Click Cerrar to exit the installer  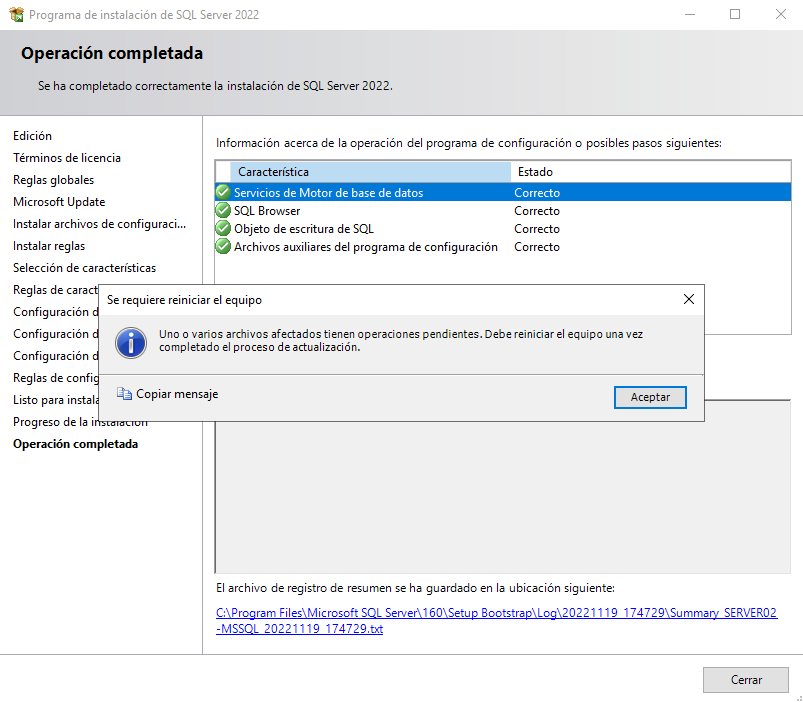click(745, 679)
